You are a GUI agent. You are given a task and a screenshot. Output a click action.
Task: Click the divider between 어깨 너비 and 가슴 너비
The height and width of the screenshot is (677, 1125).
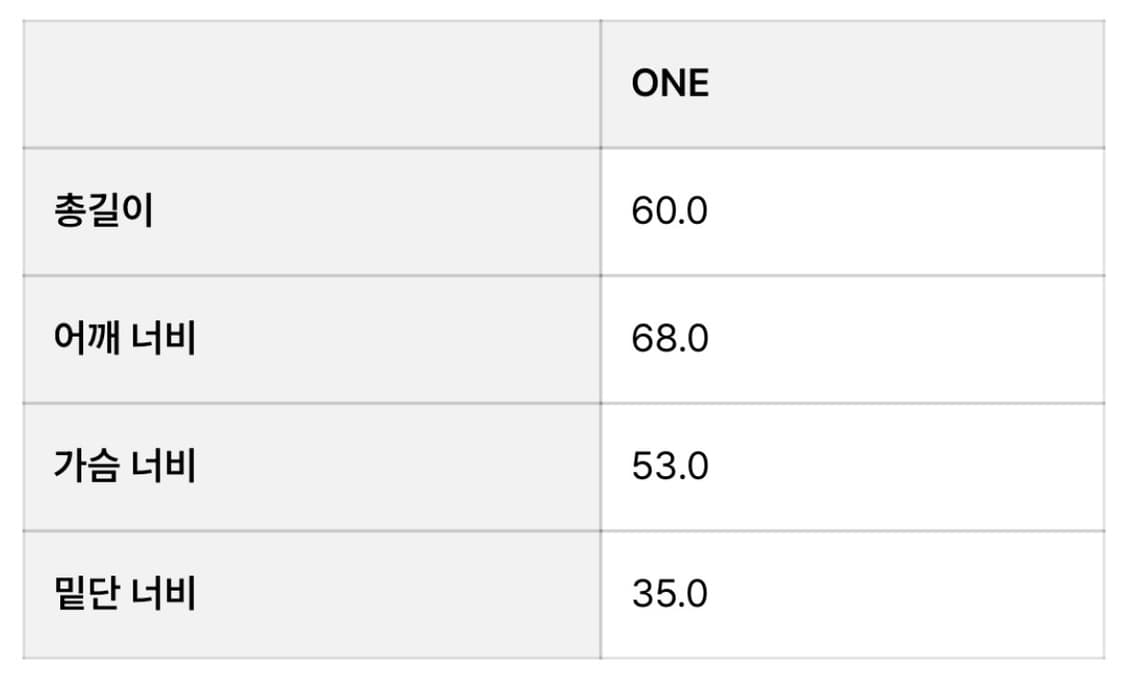point(311,404)
